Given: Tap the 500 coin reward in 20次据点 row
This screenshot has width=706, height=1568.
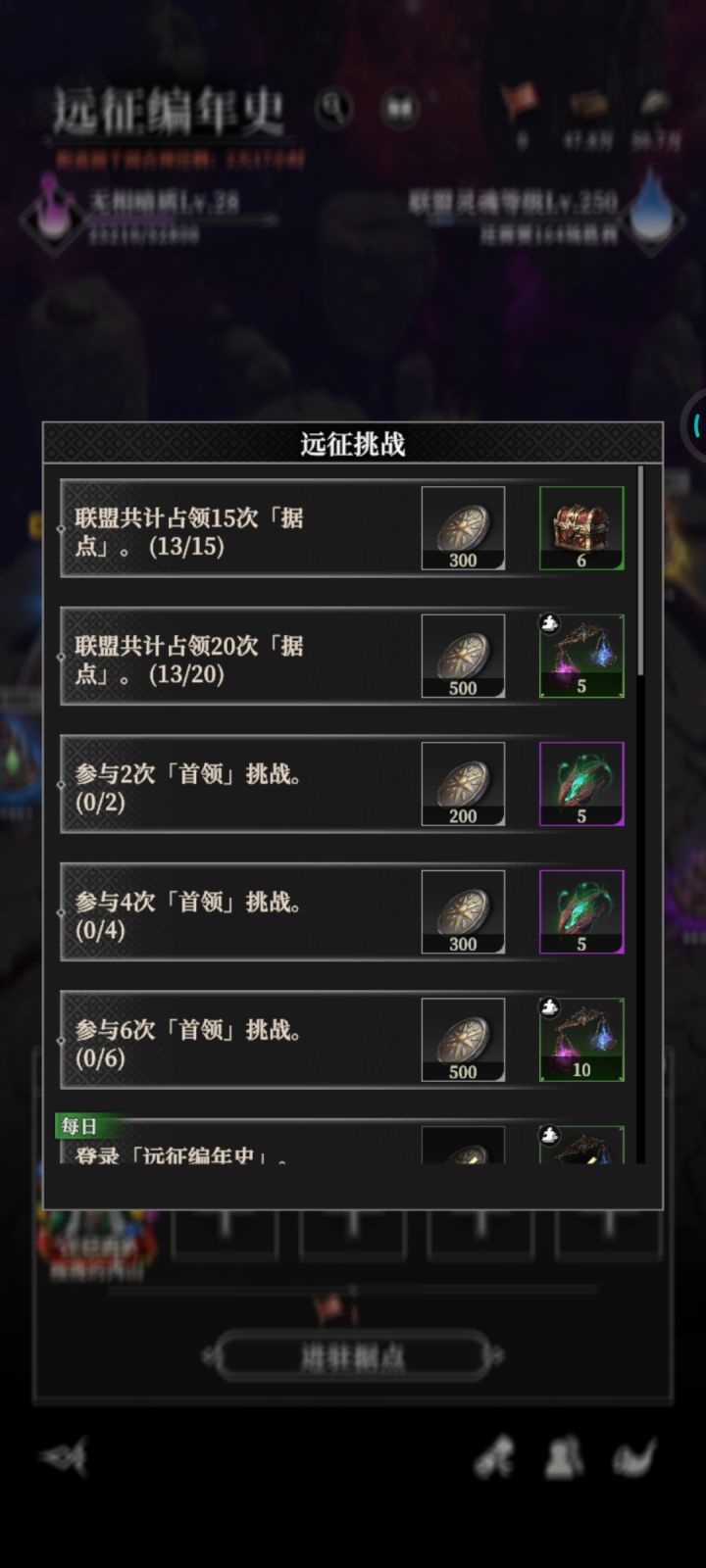Looking at the screenshot, I should click(463, 657).
